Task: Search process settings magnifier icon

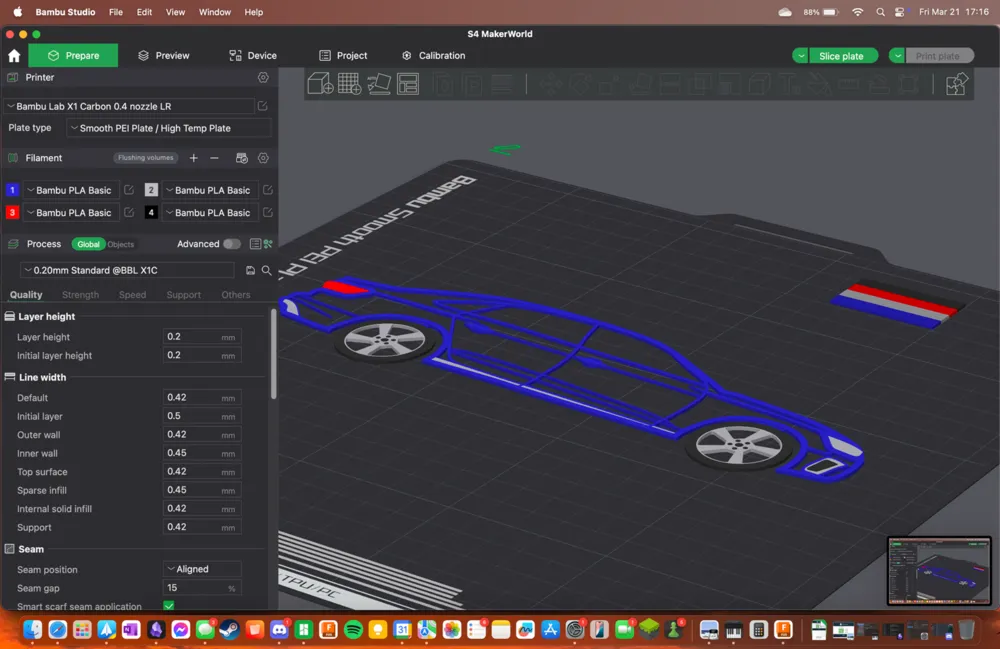Action: [267, 270]
